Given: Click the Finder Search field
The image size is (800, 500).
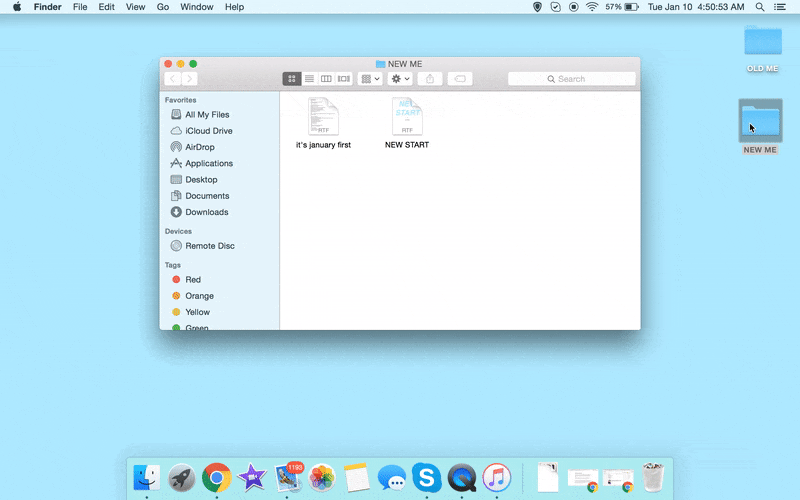Looking at the screenshot, I should tap(572, 79).
